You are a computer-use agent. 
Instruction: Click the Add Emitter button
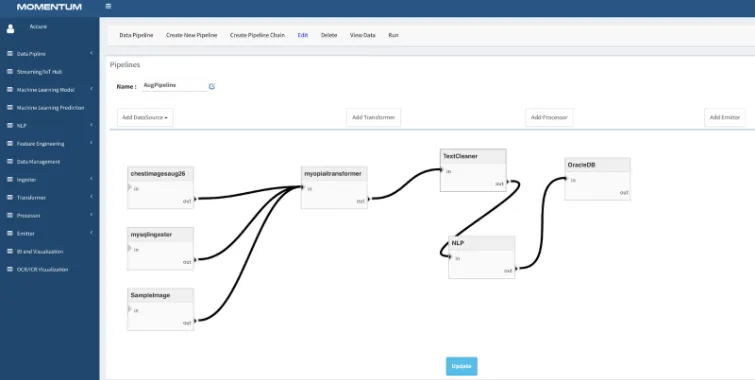click(725, 118)
